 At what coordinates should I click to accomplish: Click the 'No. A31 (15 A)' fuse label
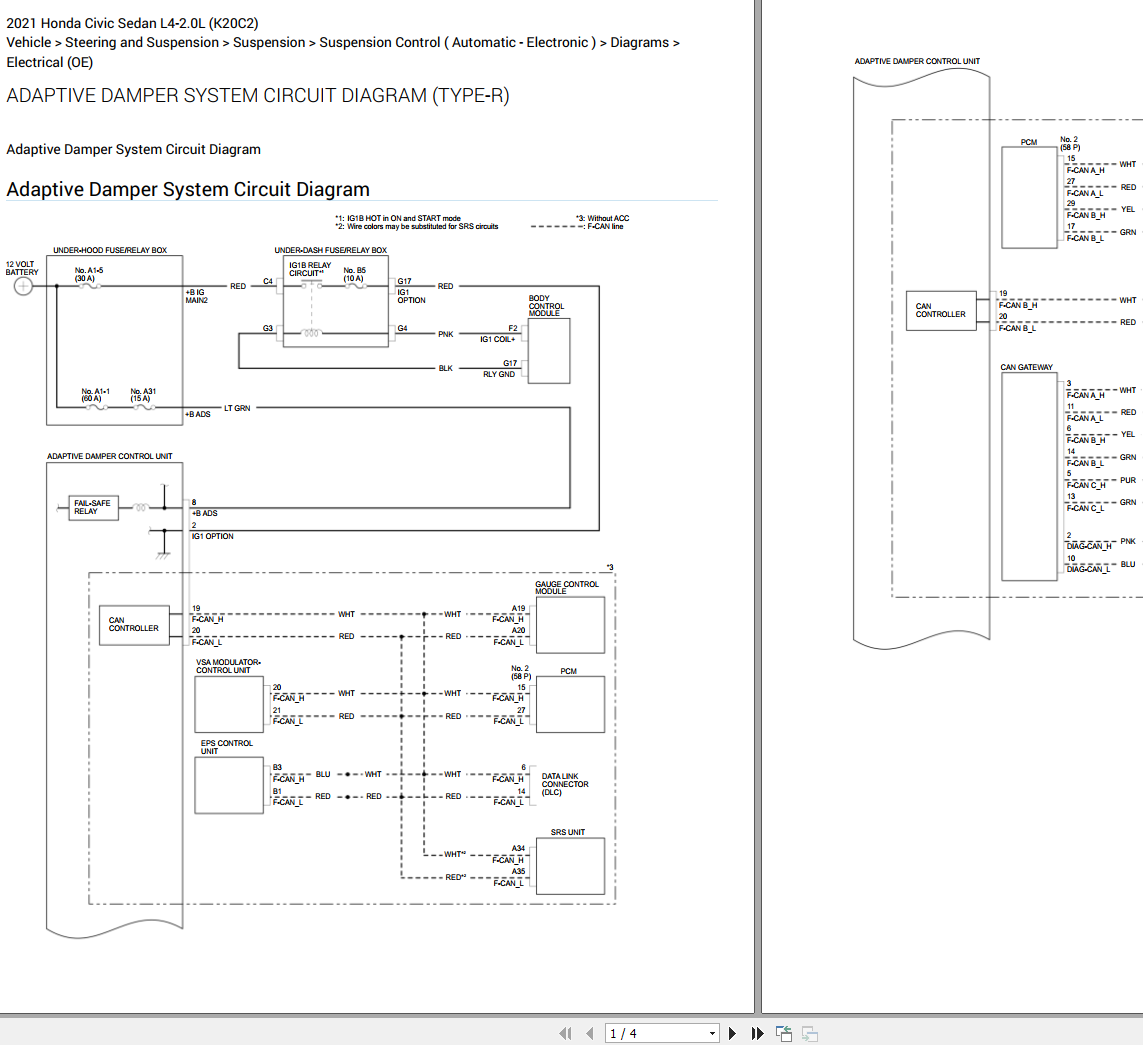[143, 395]
